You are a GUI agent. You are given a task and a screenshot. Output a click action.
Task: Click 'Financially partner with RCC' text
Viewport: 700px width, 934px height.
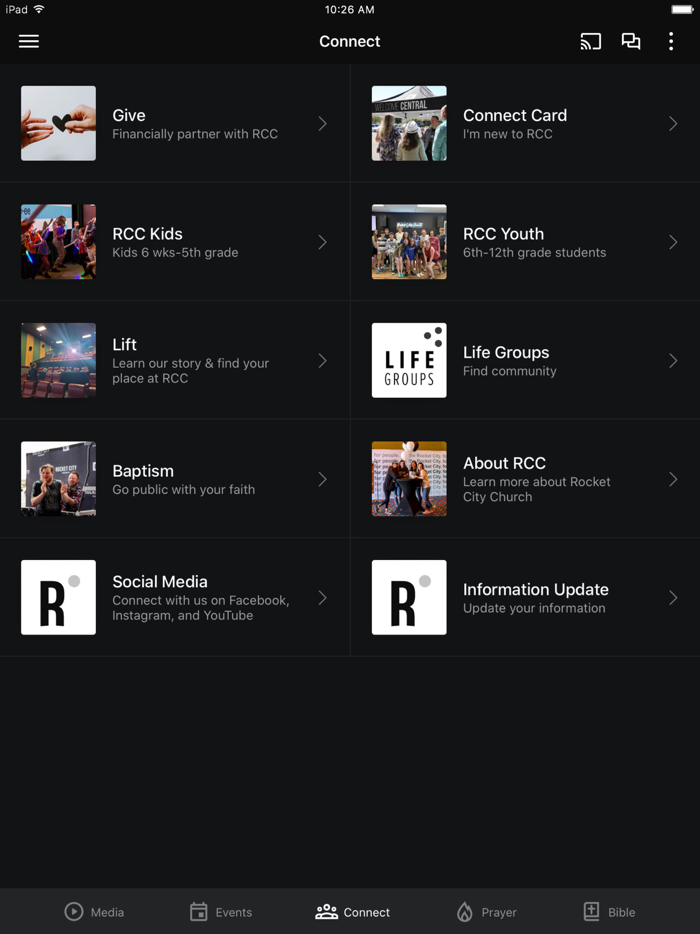tap(195, 134)
